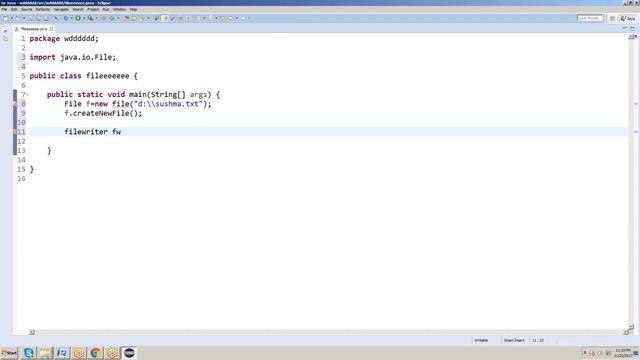Open the File menu
Image resolution: width=640 pixels, height=360 pixels.
click(x=4, y=9)
